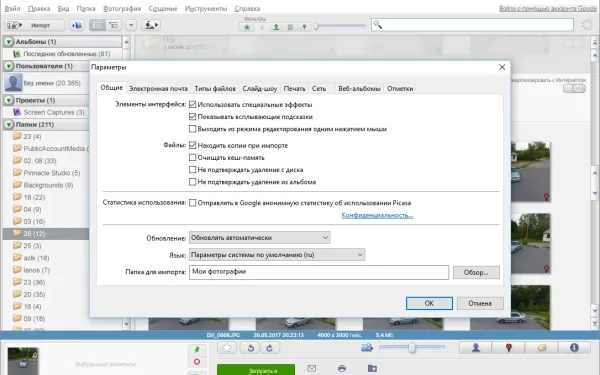The image size is (600, 375).
Task: Collapse the 'Пользователи (1)' section
Action: tap(8, 66)
